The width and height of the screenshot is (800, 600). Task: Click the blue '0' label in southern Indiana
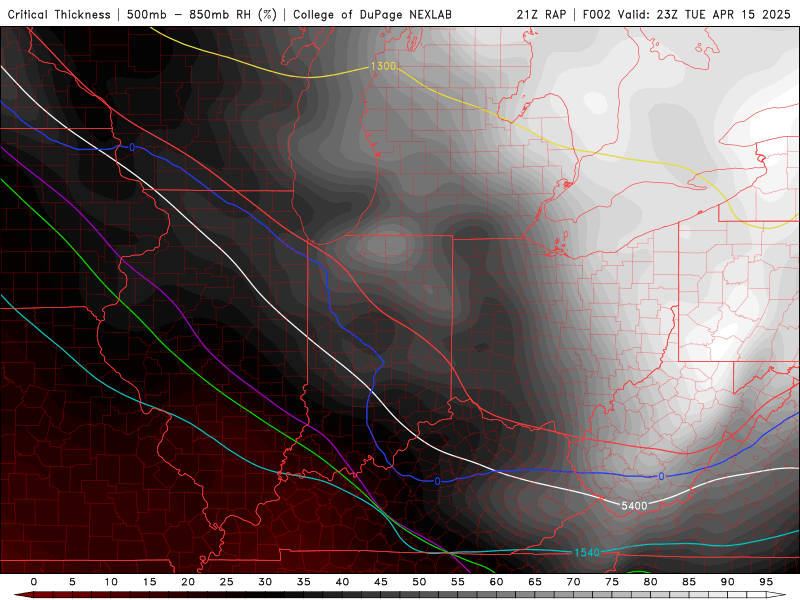[x=437, y=481]
